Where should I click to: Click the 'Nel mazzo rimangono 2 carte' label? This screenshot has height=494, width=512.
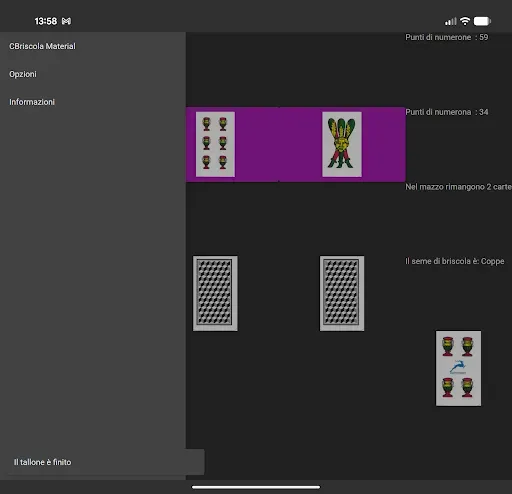click(459, 187)
